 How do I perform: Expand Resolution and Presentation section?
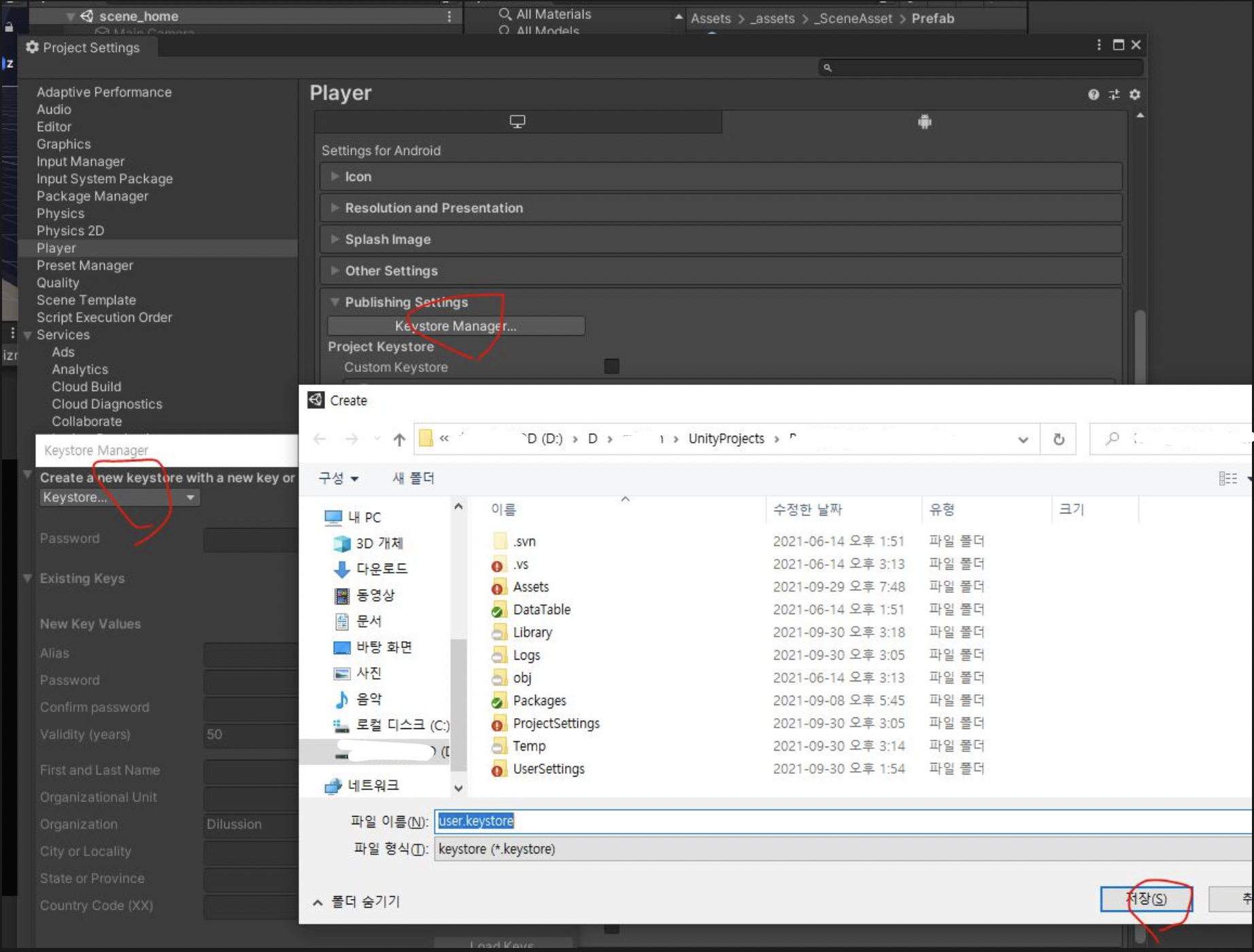click(721, 207)
